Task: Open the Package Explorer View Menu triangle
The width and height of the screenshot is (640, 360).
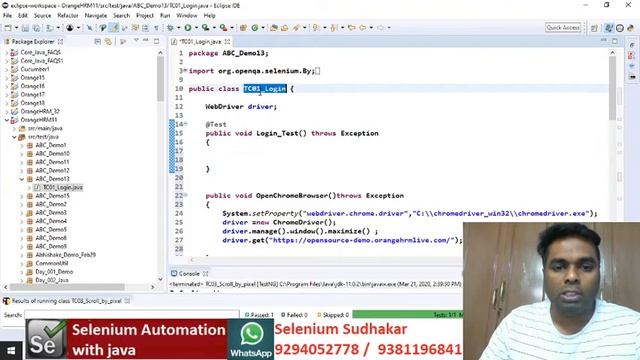Action: point(136,41)
